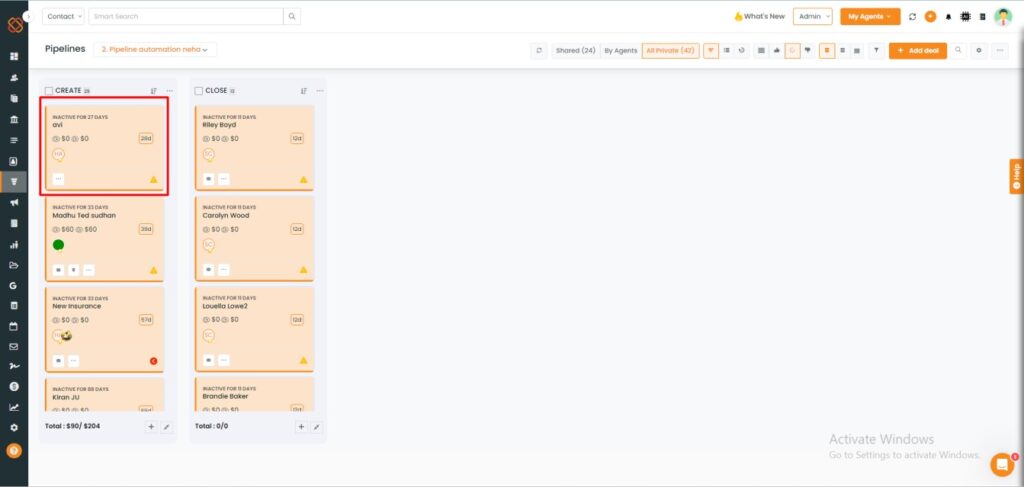Open the user avatar profile menu
The width and height of the screenshot is (1024, 487).
click(x=1002, y=17)
